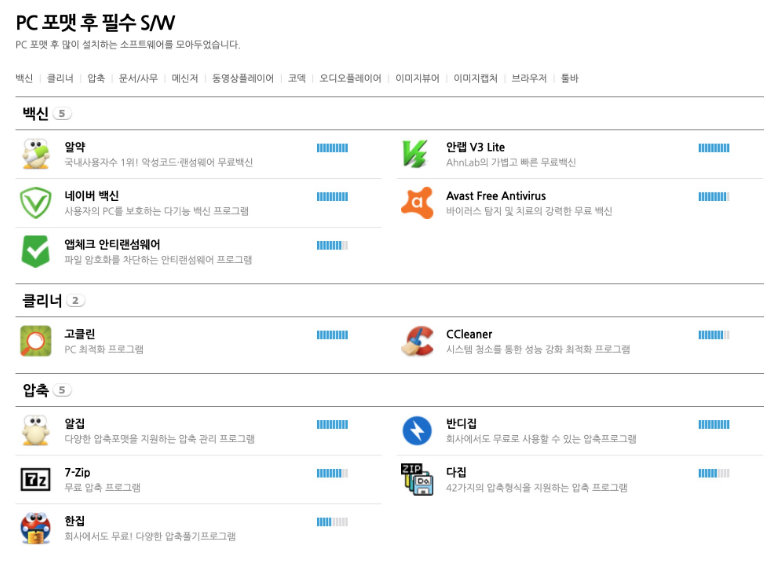
Task: Click the 다집 ZIP floppy icon
Action: 417,479
